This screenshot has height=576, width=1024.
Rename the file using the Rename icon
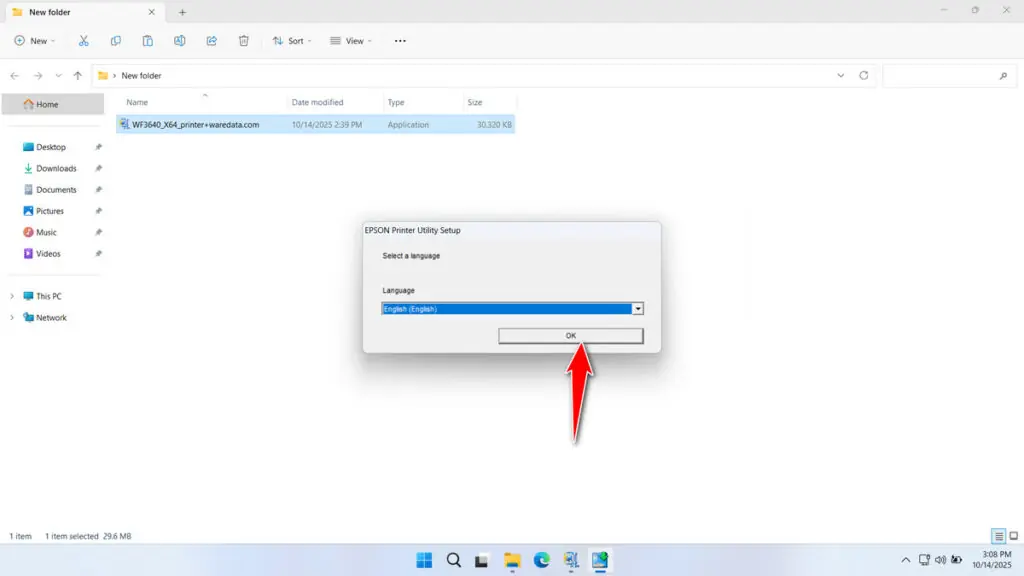click(x=179, y=41)
